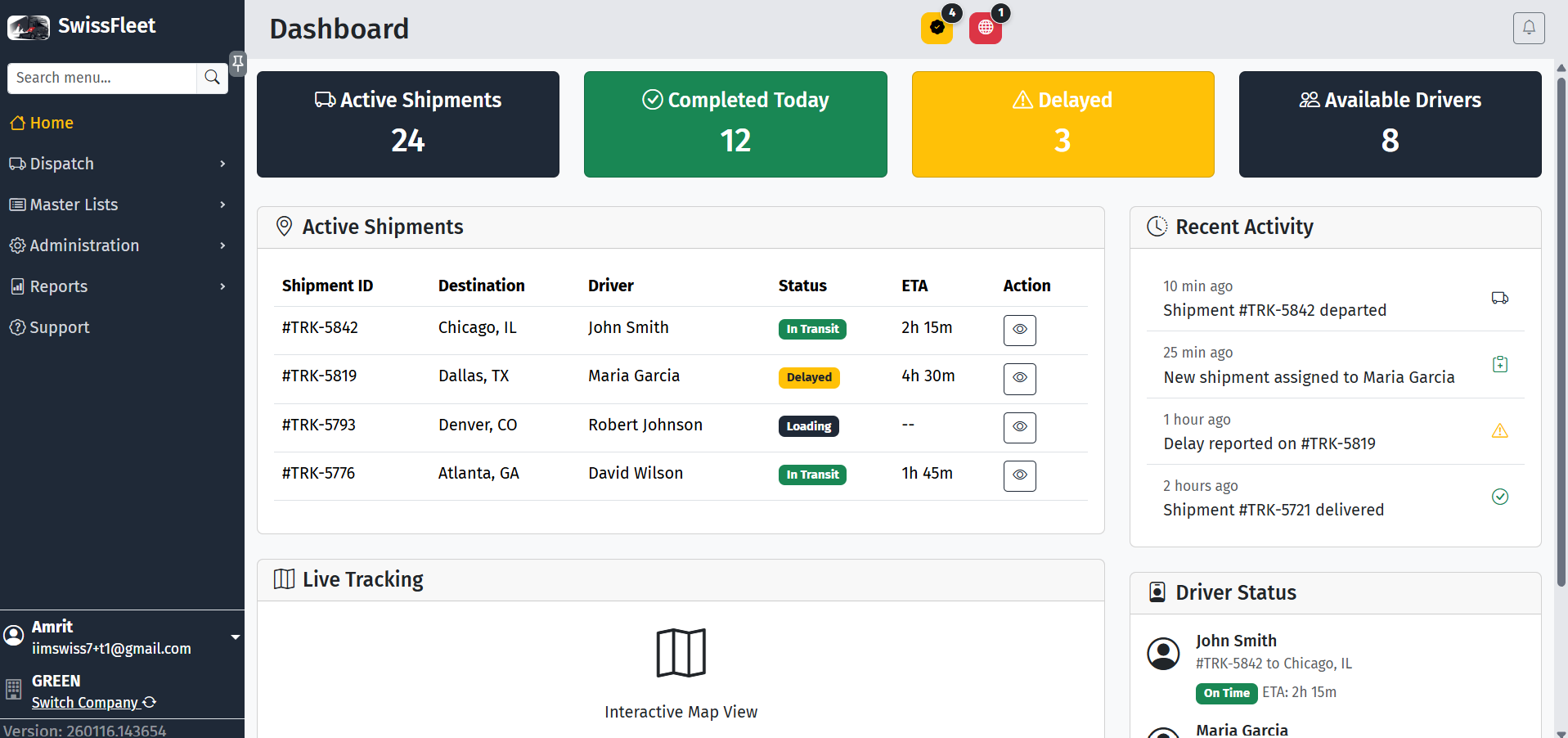Click warning icon for delay on TRK-5819
The width and height of the screenshot is (1568, 738).
(1500, 431)
